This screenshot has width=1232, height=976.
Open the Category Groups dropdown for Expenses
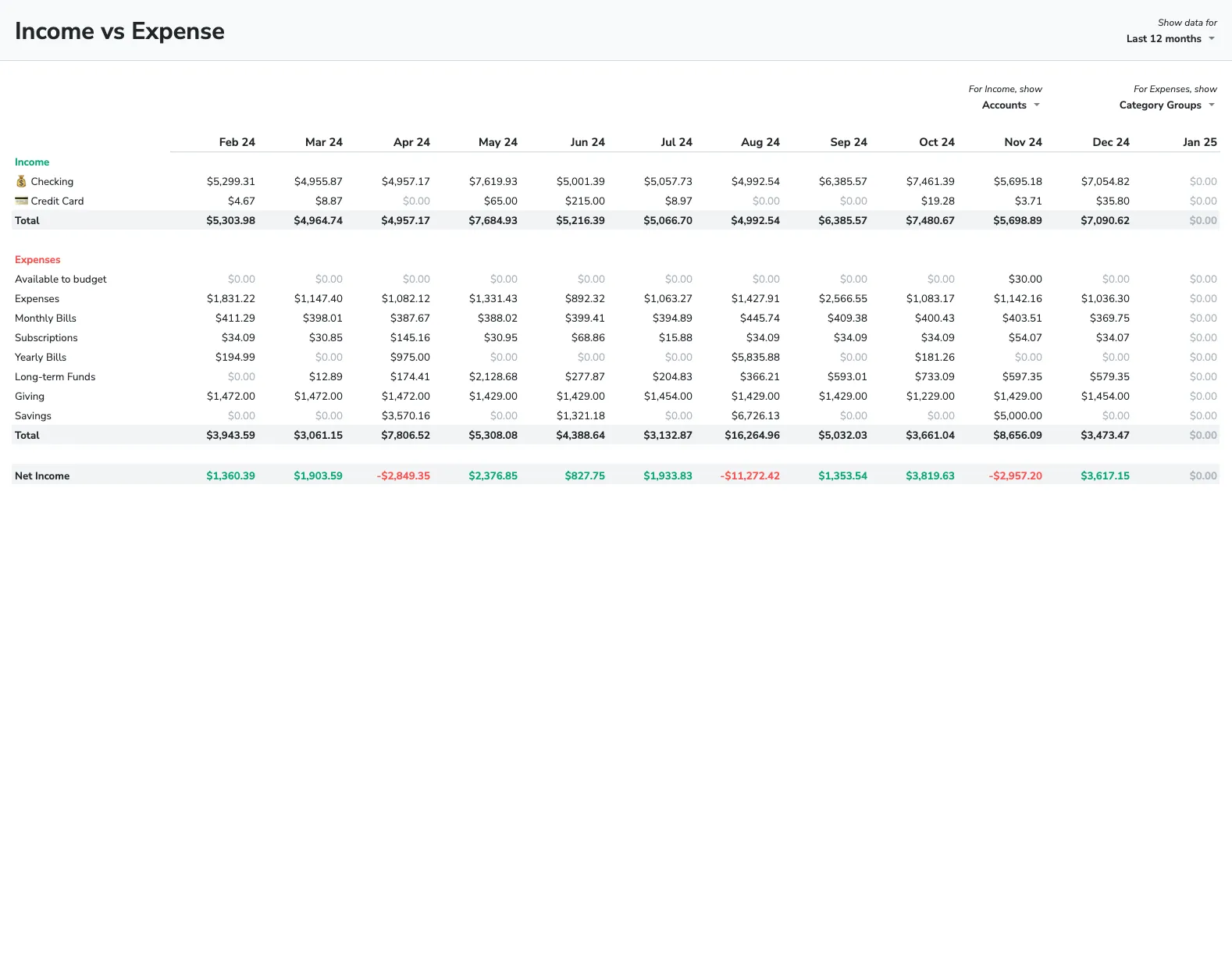coord(1167,105)
